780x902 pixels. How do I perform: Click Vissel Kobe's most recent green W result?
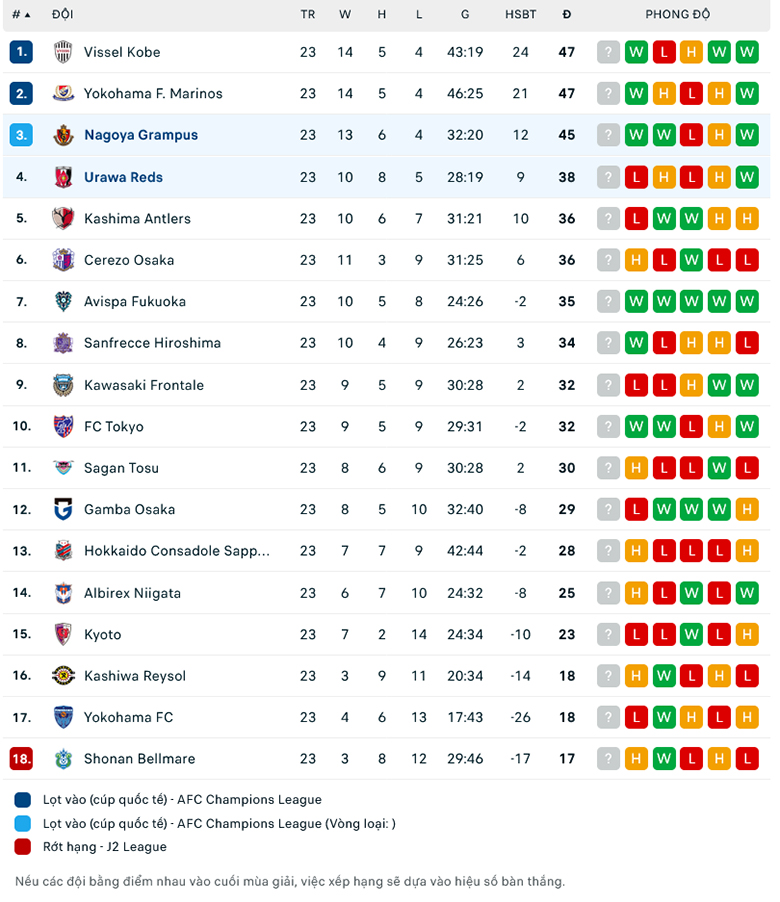click(x=746, y=52)
